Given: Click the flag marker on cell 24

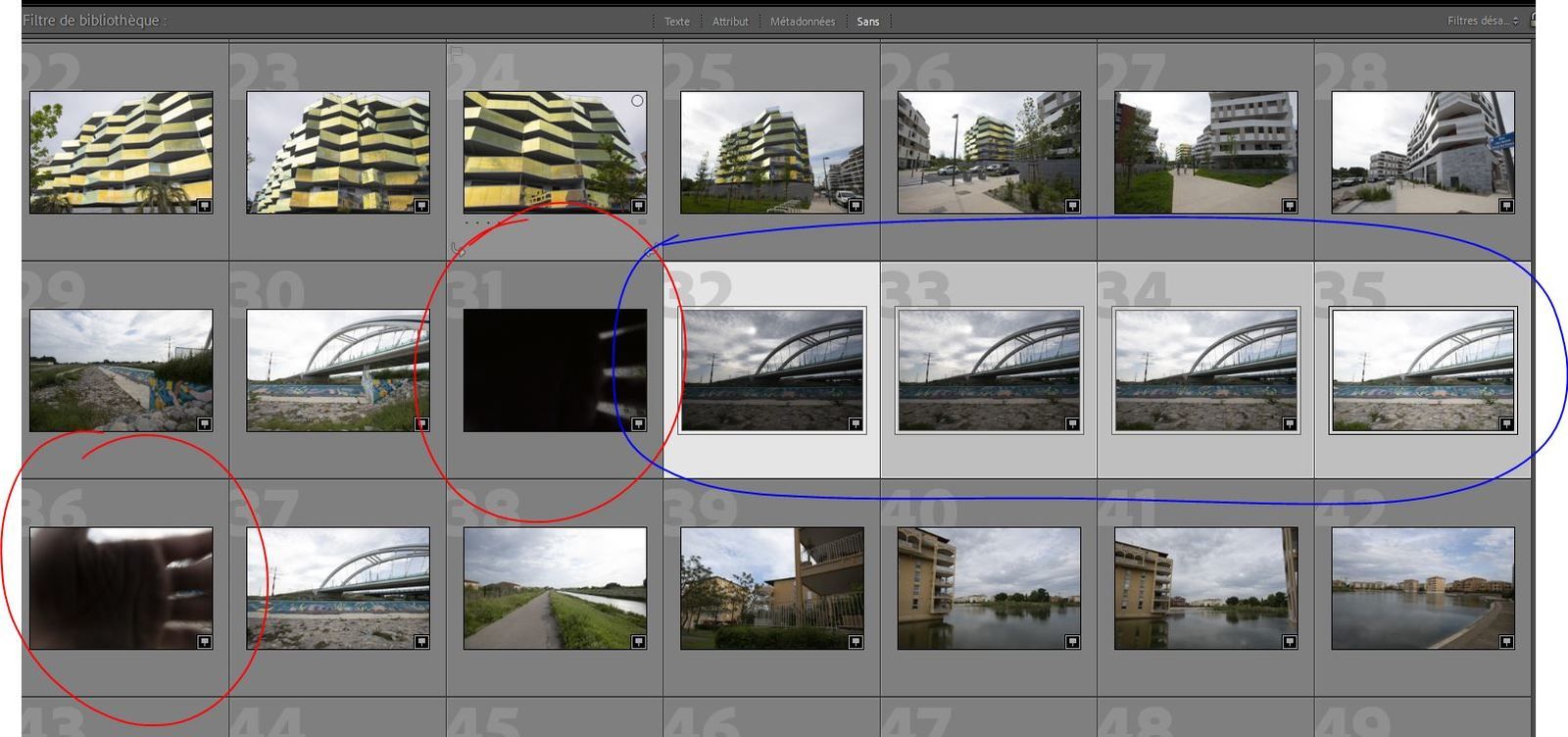Looking at the screenshot, I should [x=456, y=54].
